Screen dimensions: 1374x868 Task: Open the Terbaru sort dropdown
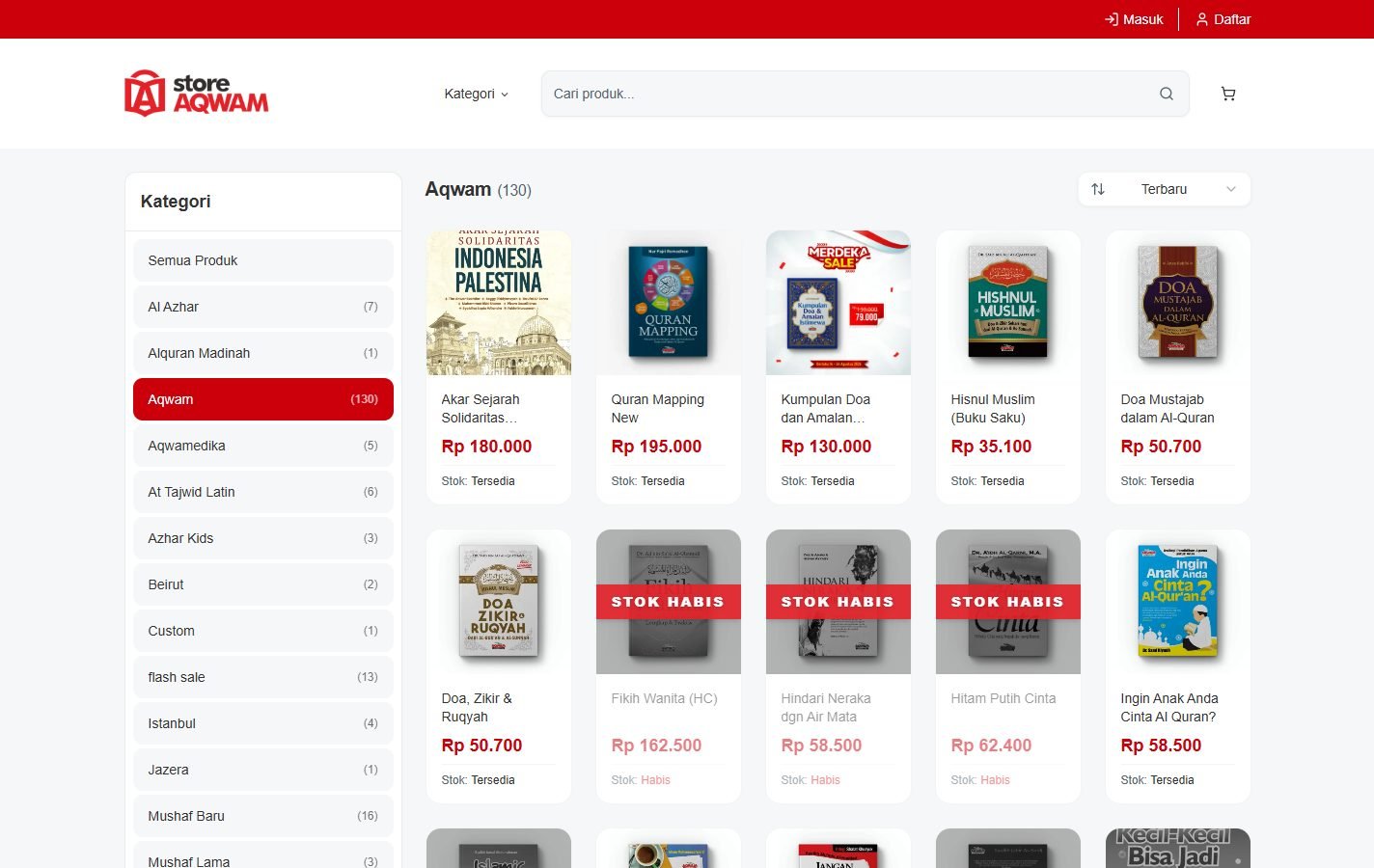[1164, 189]
